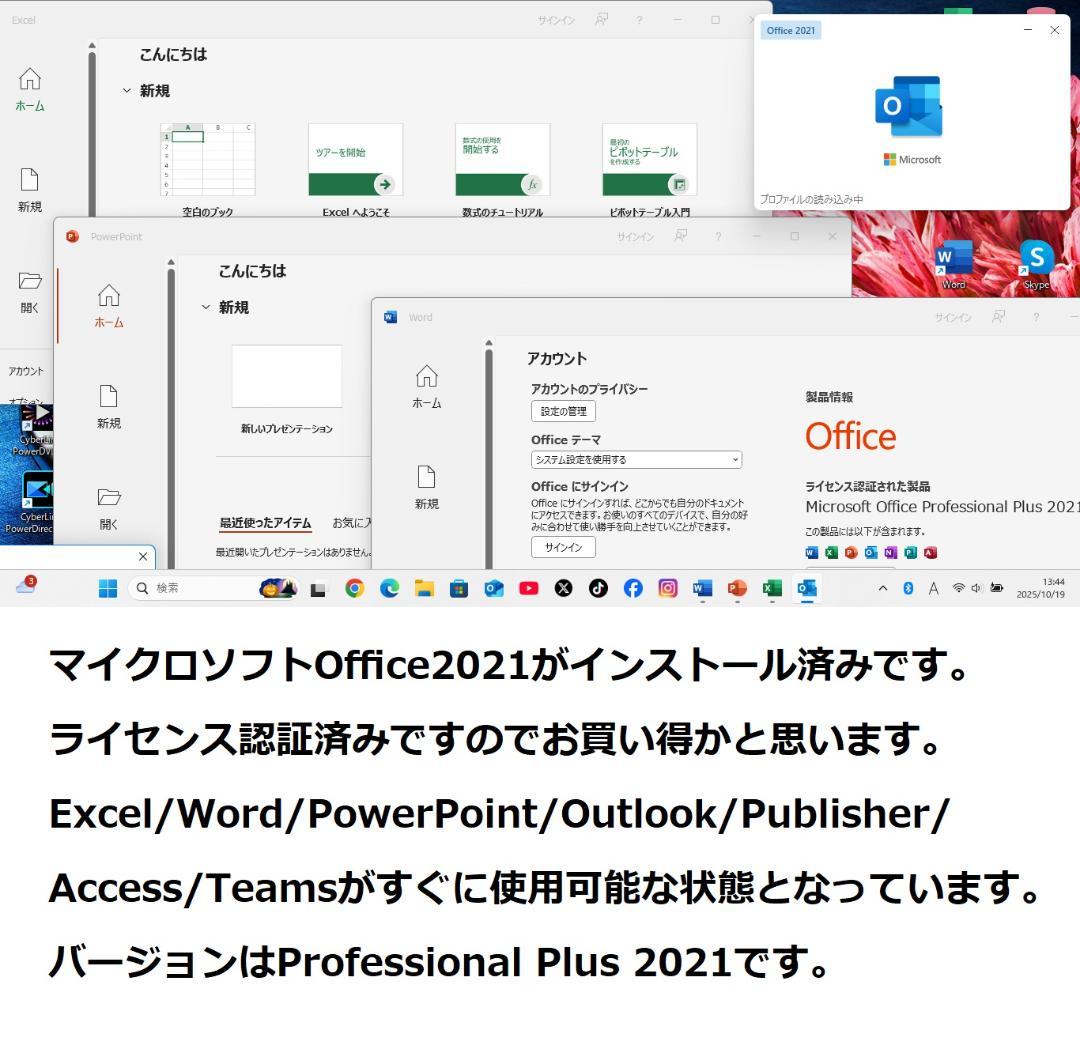The image size is (1080, 1064).
Task: Open Task View on the taskbar
Action: 318,590
